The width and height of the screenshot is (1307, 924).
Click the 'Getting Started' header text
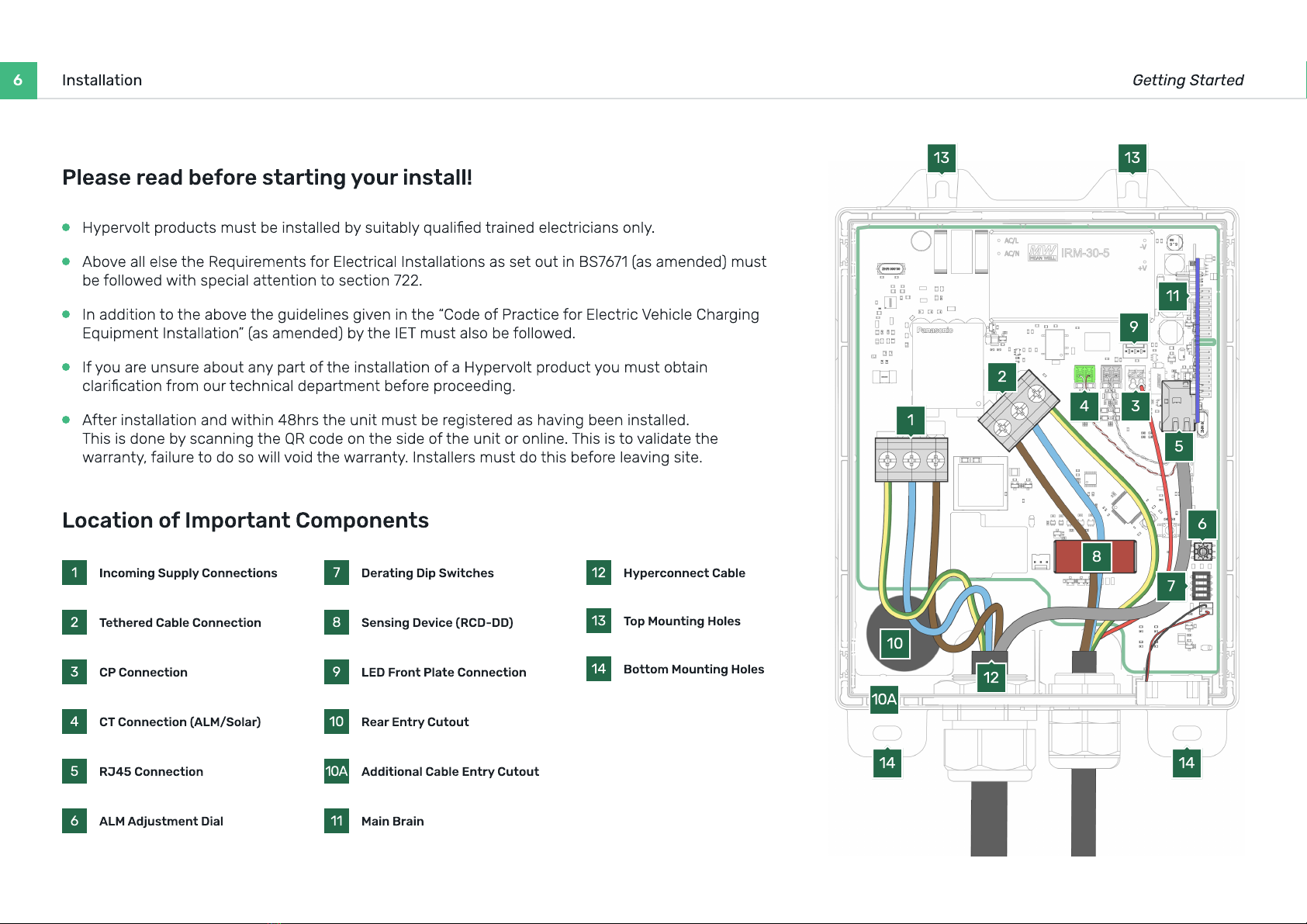click(x=1188, y=80)
